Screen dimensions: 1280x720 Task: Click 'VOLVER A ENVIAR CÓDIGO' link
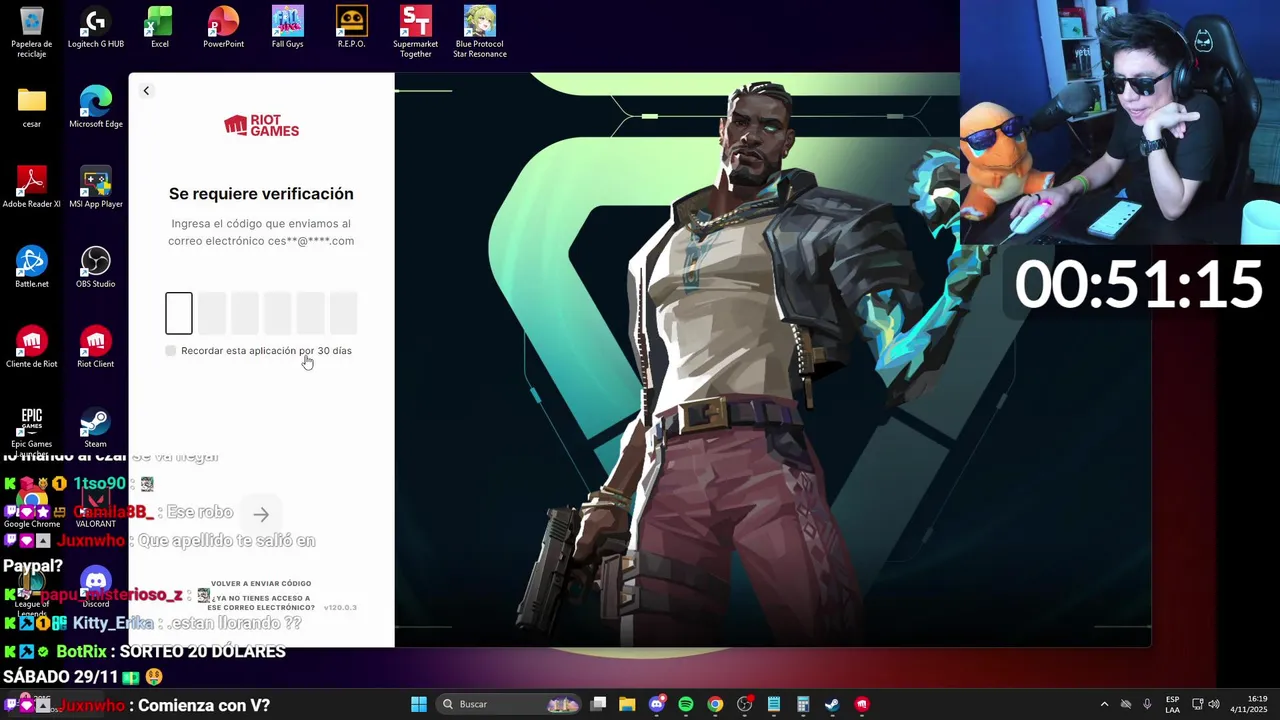coord(261,583)
